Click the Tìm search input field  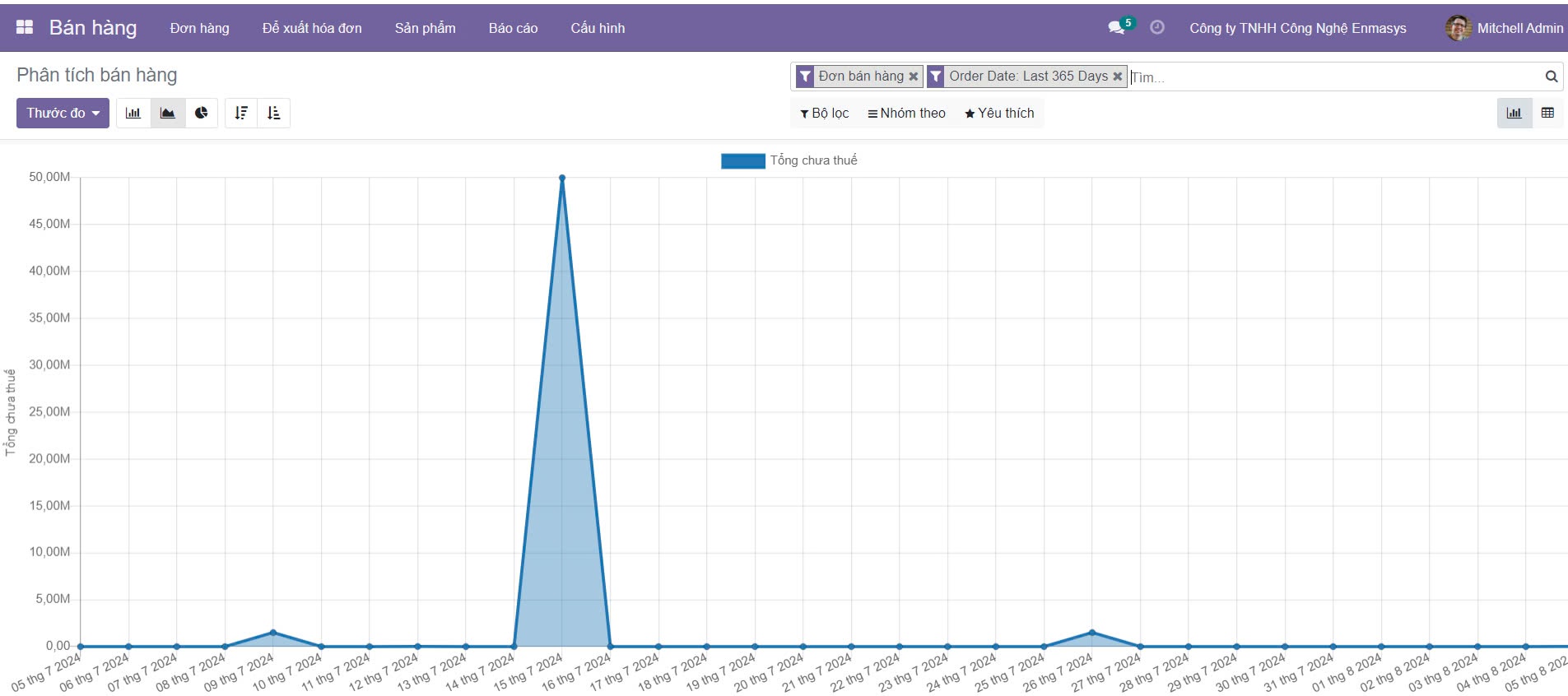point(1333,77)
